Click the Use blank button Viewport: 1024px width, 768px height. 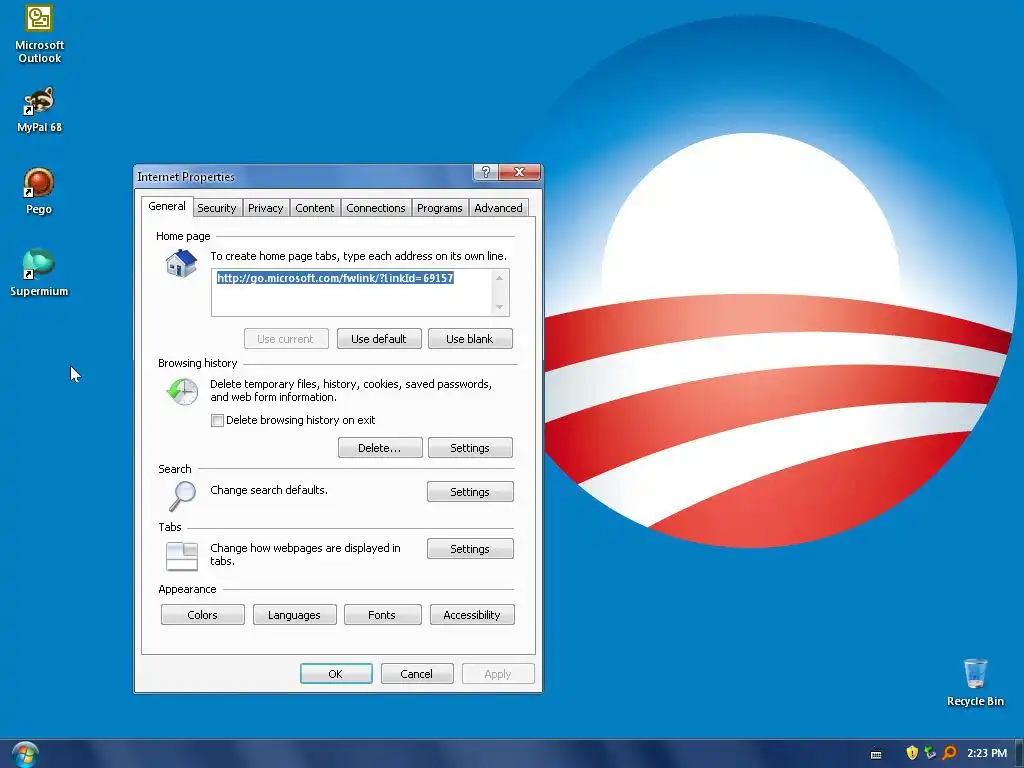point(470,339)
